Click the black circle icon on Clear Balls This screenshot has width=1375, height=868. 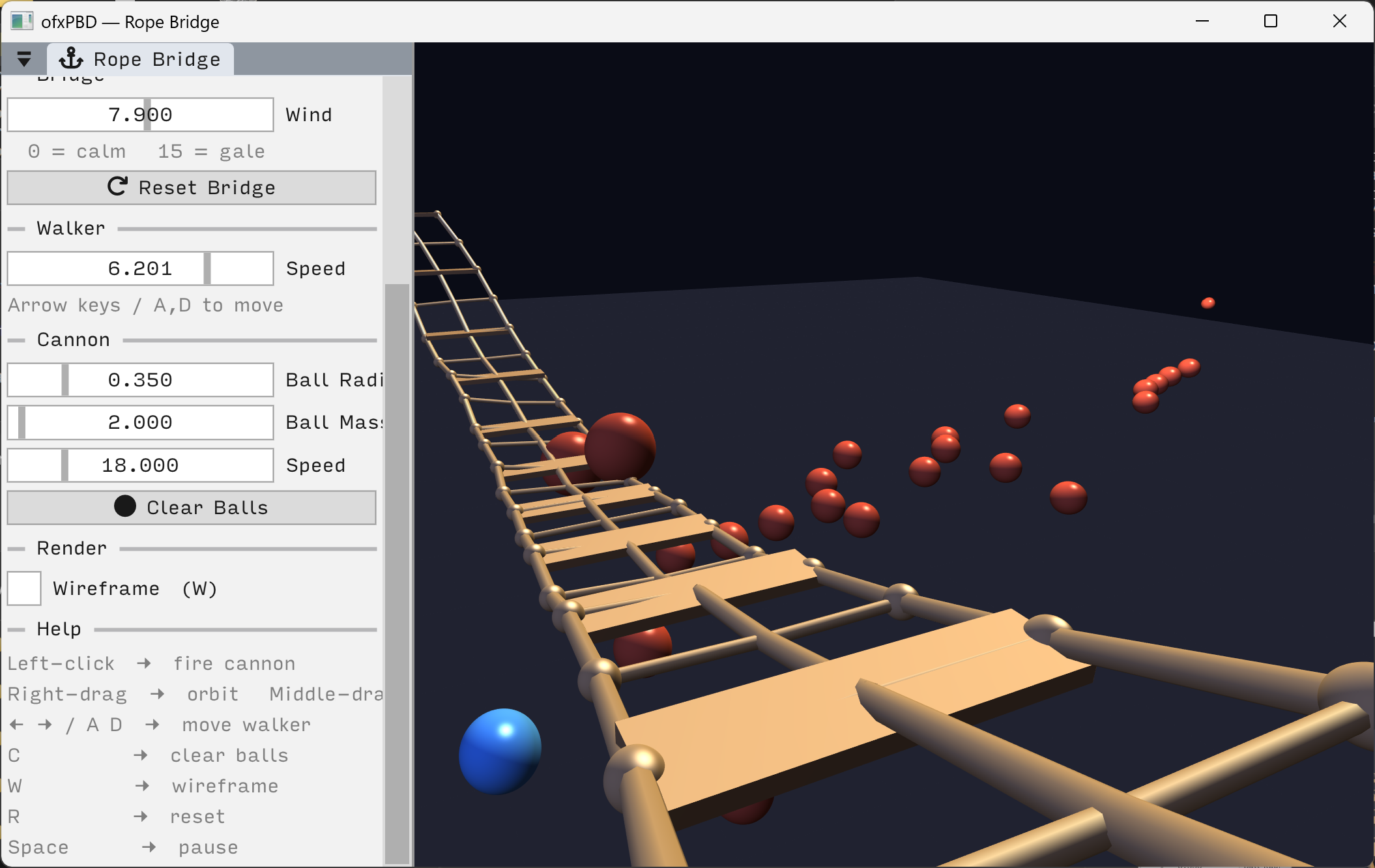click(125, 506)
